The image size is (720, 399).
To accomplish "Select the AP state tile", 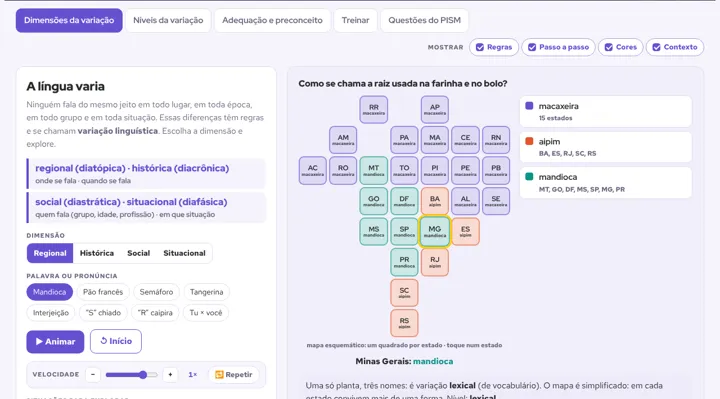I will (435, 109).
